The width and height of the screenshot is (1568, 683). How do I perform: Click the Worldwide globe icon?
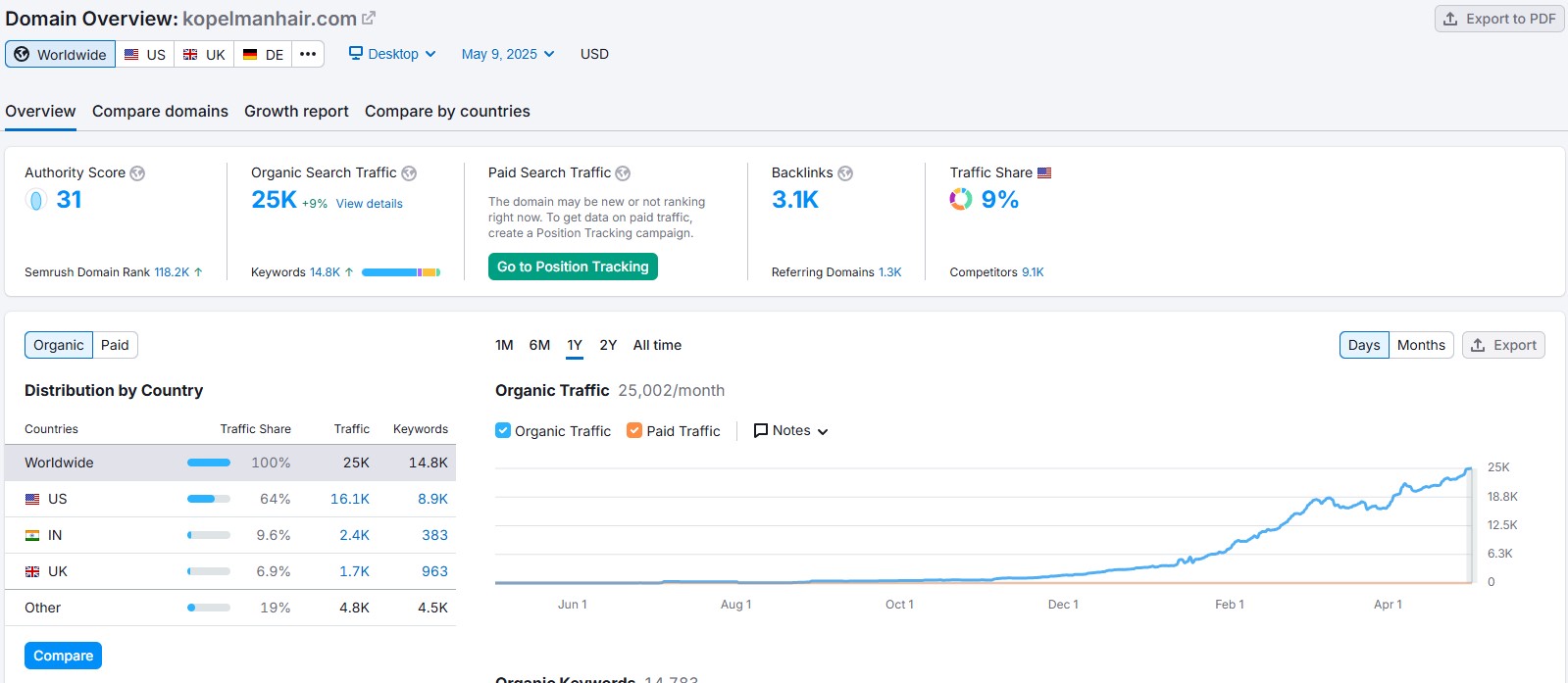pyautogui.click(x=22, y=54)
